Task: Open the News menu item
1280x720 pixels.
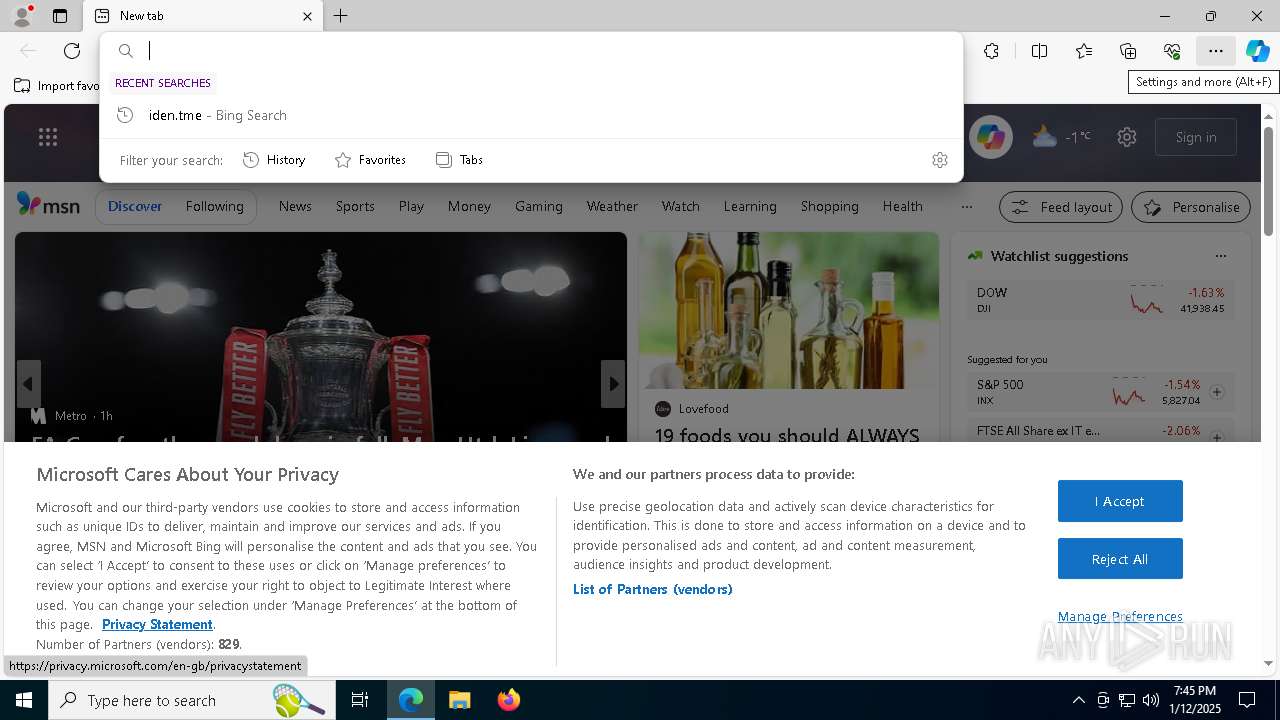Action: [295, 206]
